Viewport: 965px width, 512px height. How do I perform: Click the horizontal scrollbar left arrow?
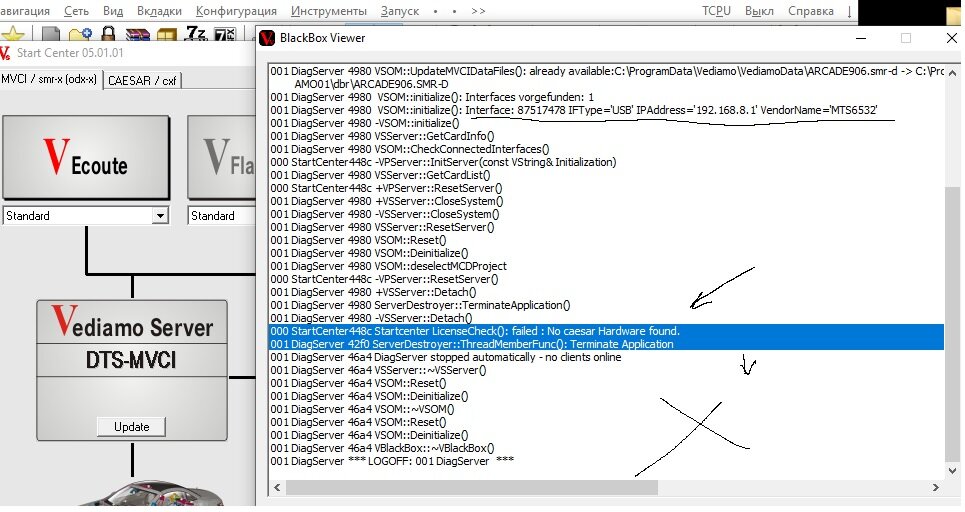277,487
